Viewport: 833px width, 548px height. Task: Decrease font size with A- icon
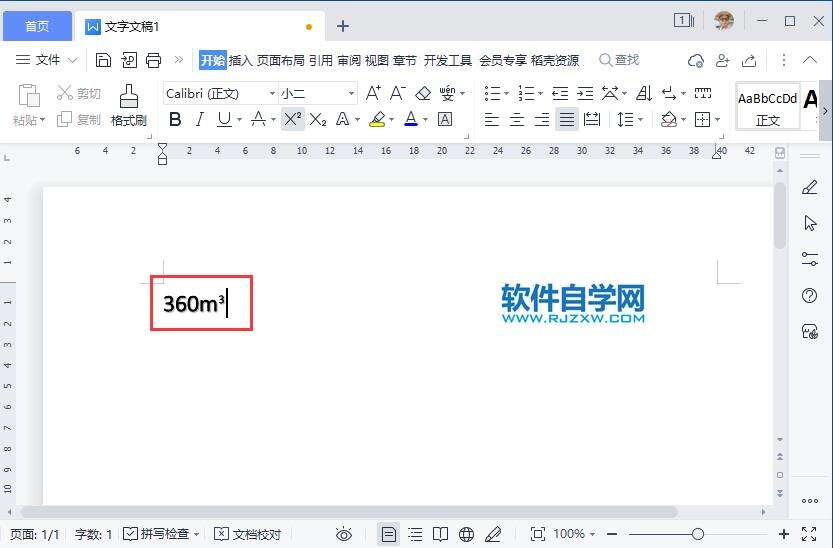pos(398,93)
